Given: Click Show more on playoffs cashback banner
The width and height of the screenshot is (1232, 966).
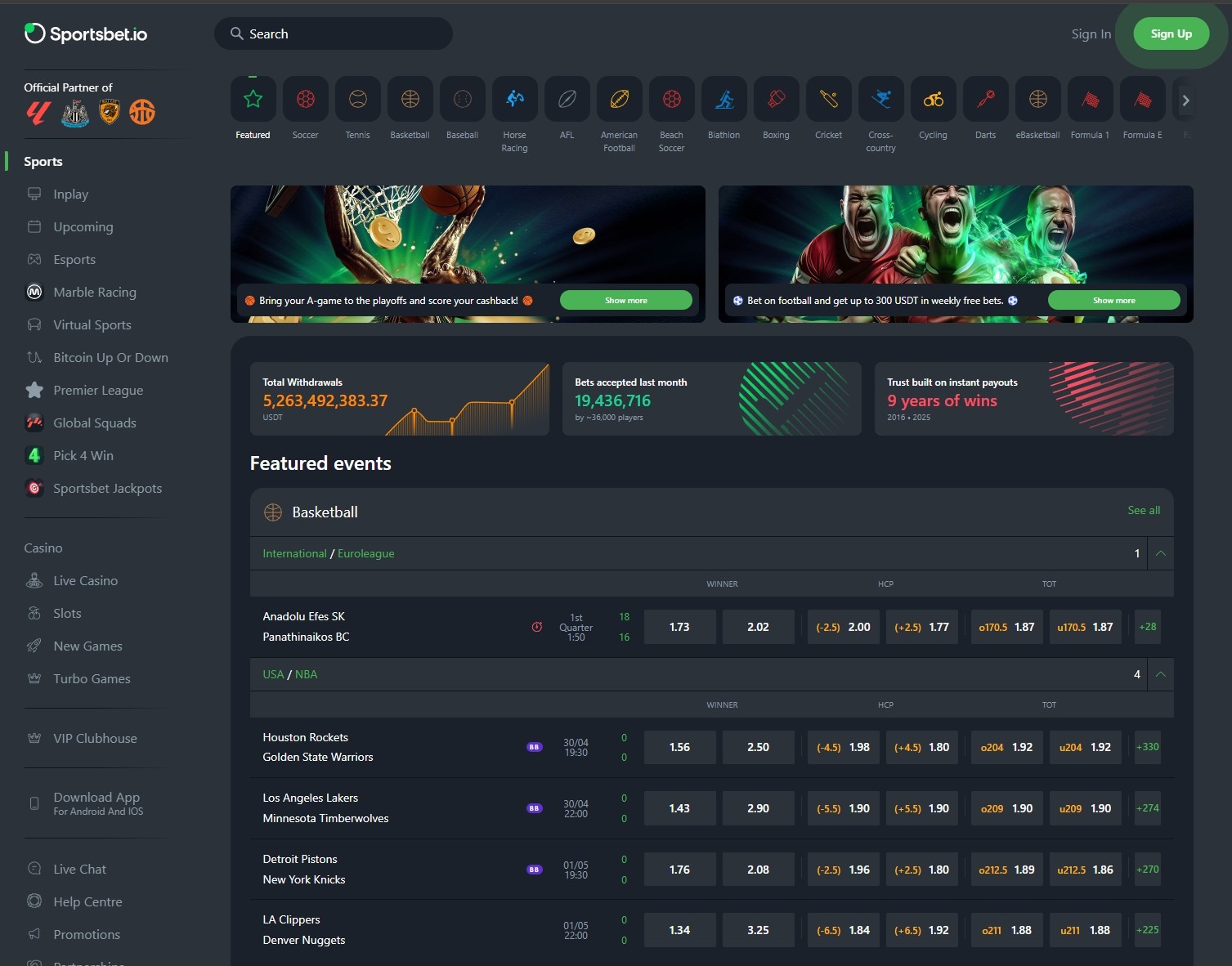Looking at the screenshot, I should pyautogui.click(x=626, y=300).
